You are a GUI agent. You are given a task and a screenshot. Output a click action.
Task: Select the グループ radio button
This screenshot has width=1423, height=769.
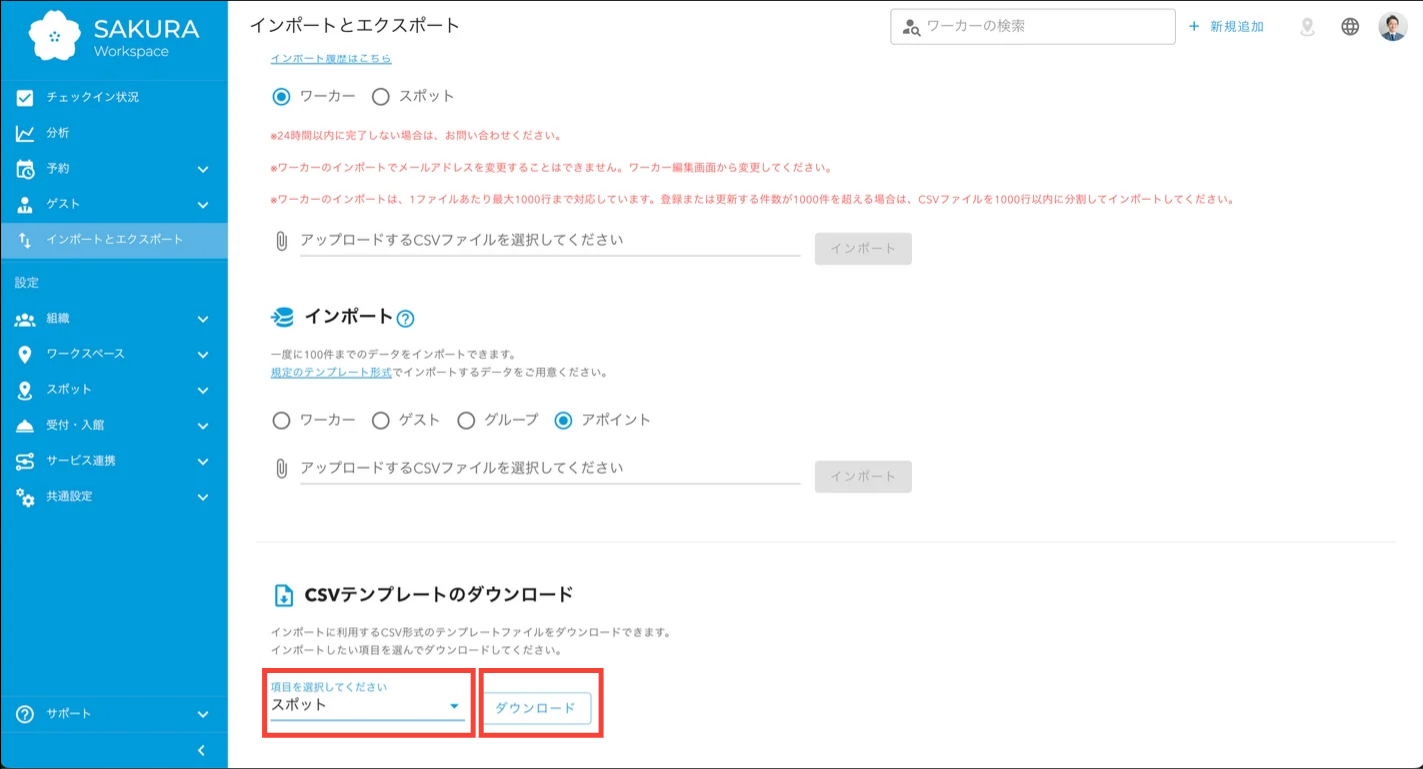[x=466, y=421]
